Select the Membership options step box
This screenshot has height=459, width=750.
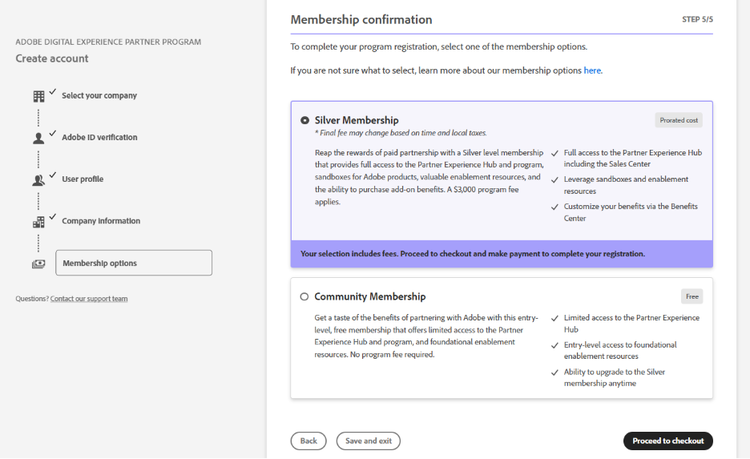click(x=133, y=263)
